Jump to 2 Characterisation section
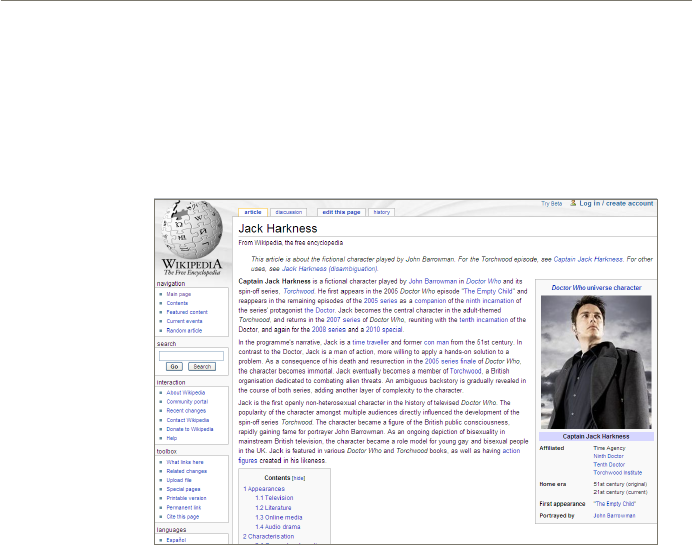This screenshot has height=545, width=692. coord(268,537)
